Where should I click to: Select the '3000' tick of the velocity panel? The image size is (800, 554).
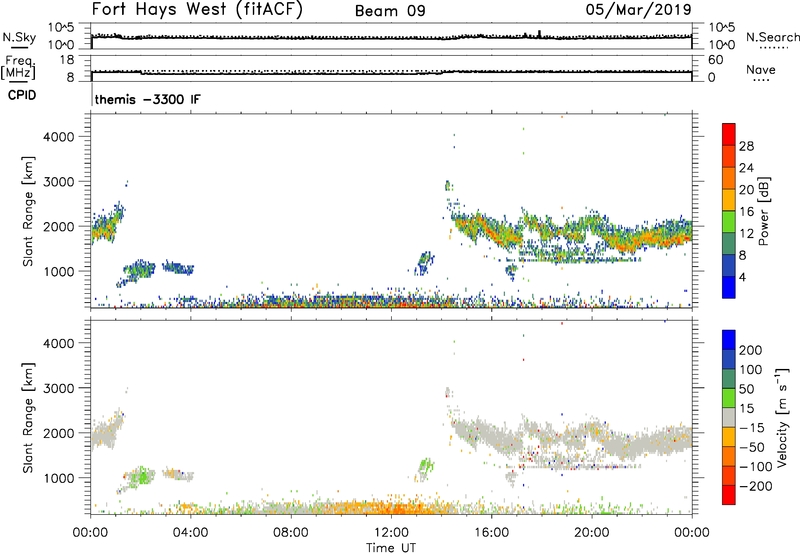(59, 388)
